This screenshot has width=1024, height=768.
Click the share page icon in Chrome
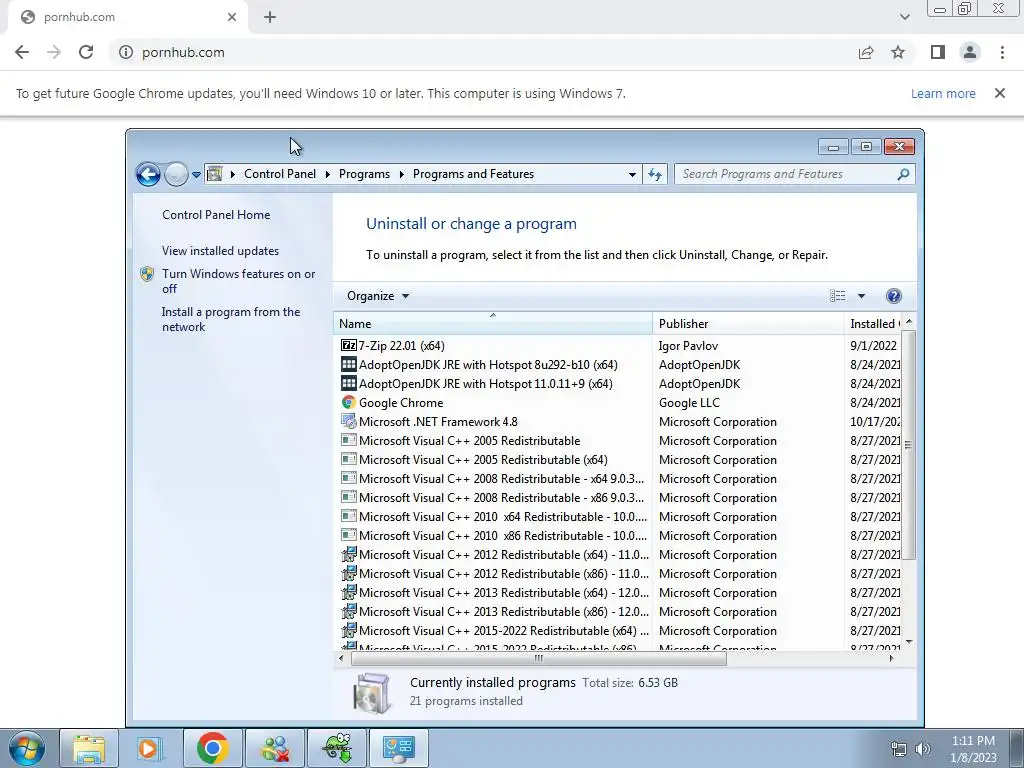click(x=866, y=52)
